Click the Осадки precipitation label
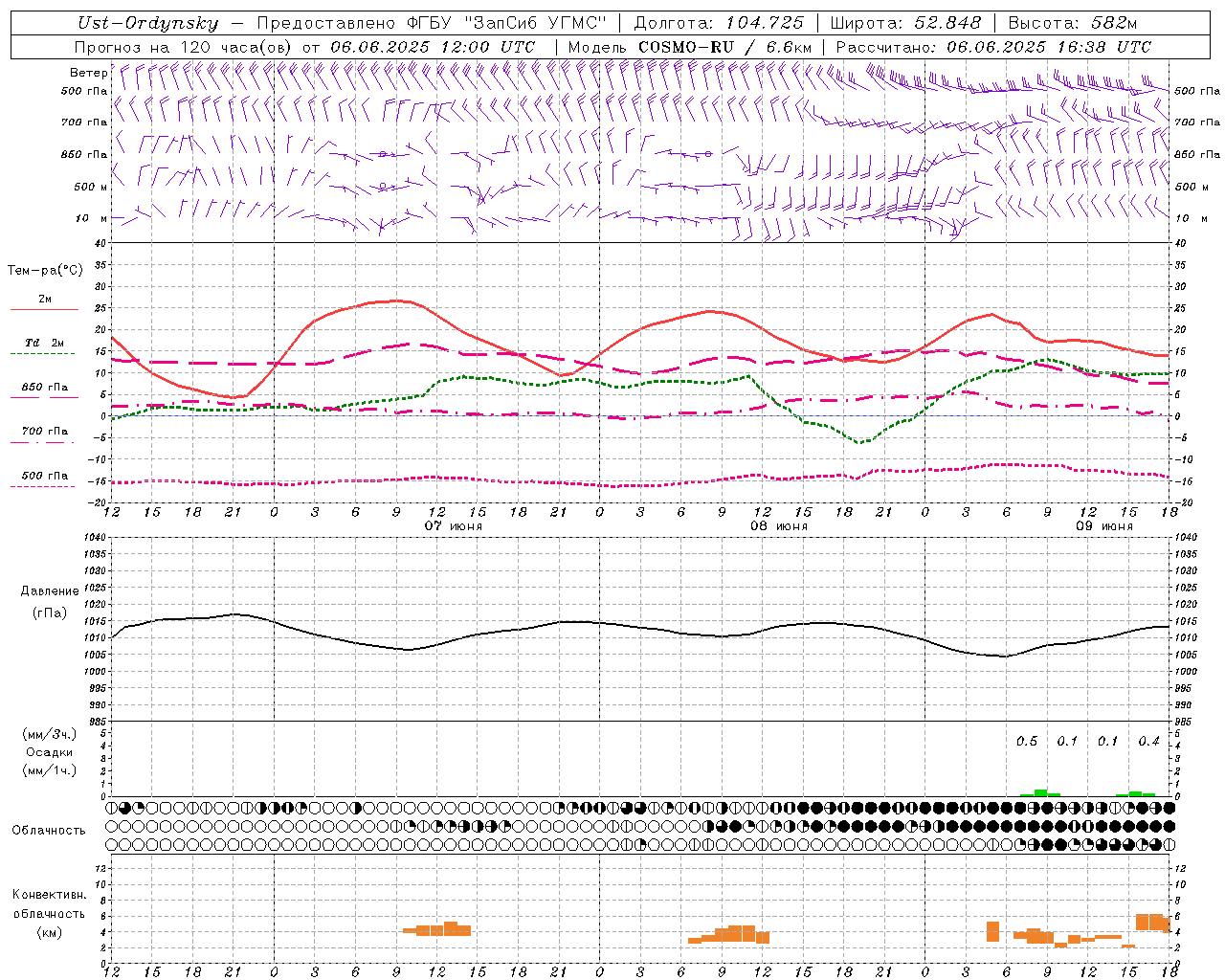 pos(49,752)
